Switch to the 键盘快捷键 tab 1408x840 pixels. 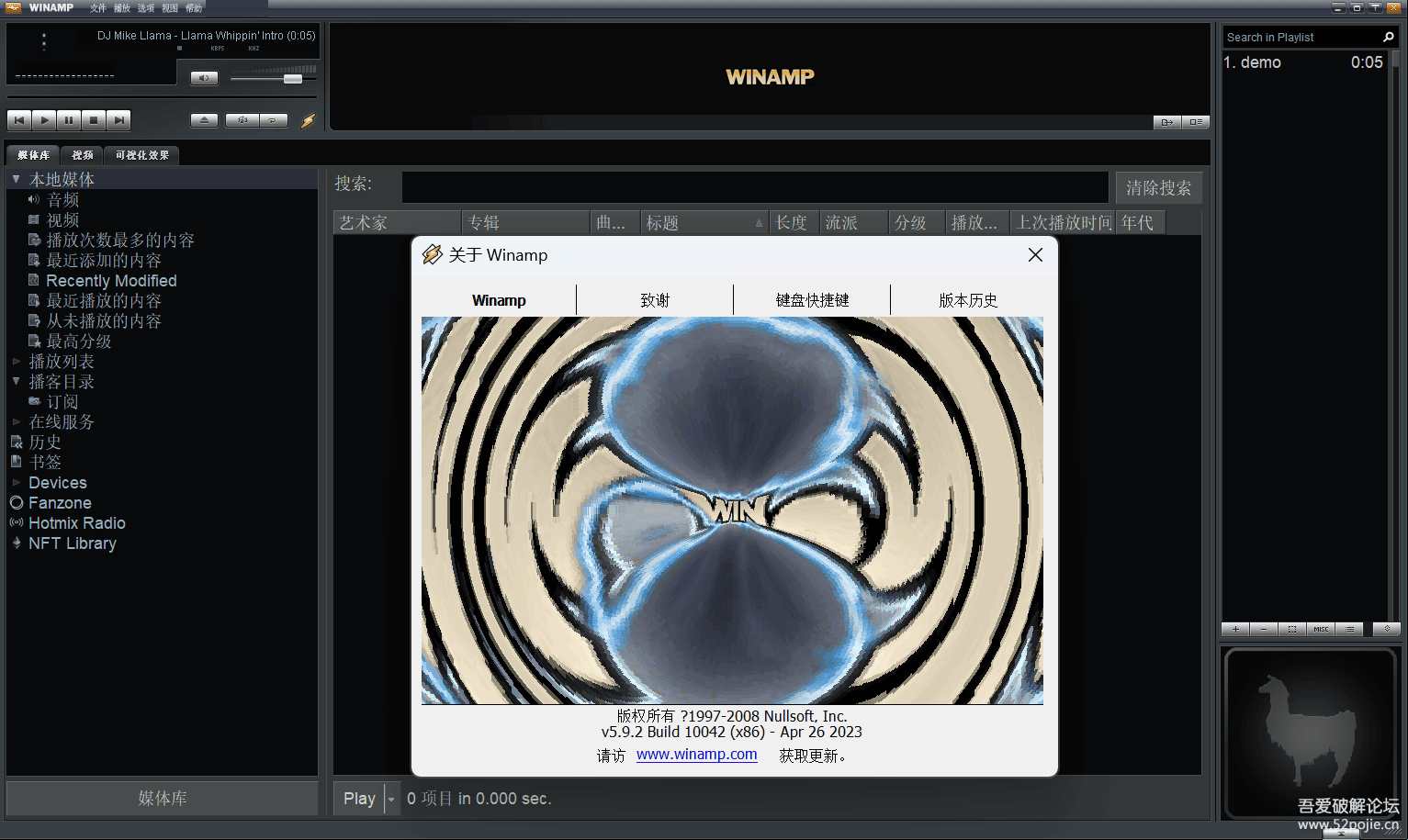(812, 300)
